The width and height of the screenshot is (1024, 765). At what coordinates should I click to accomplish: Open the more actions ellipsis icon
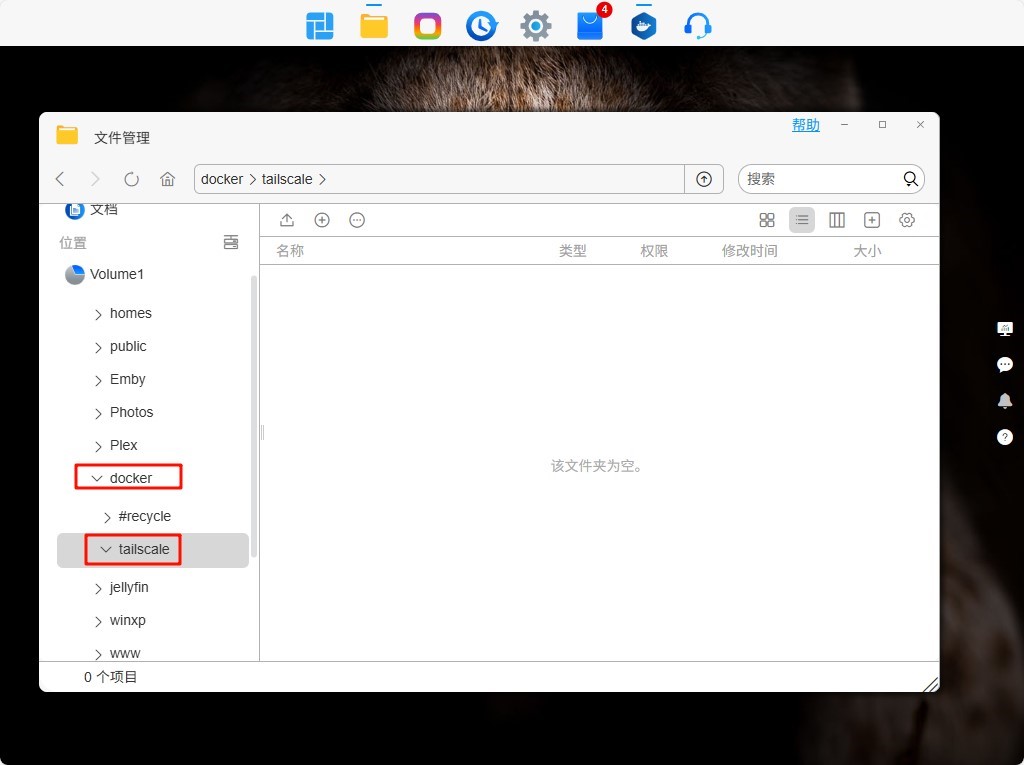pos(357,220)
